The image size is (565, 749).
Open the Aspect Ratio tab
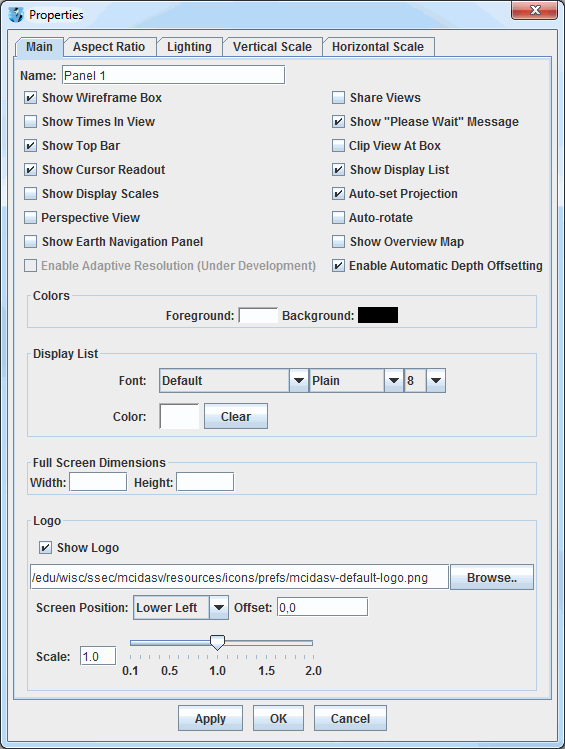(109, 47)
